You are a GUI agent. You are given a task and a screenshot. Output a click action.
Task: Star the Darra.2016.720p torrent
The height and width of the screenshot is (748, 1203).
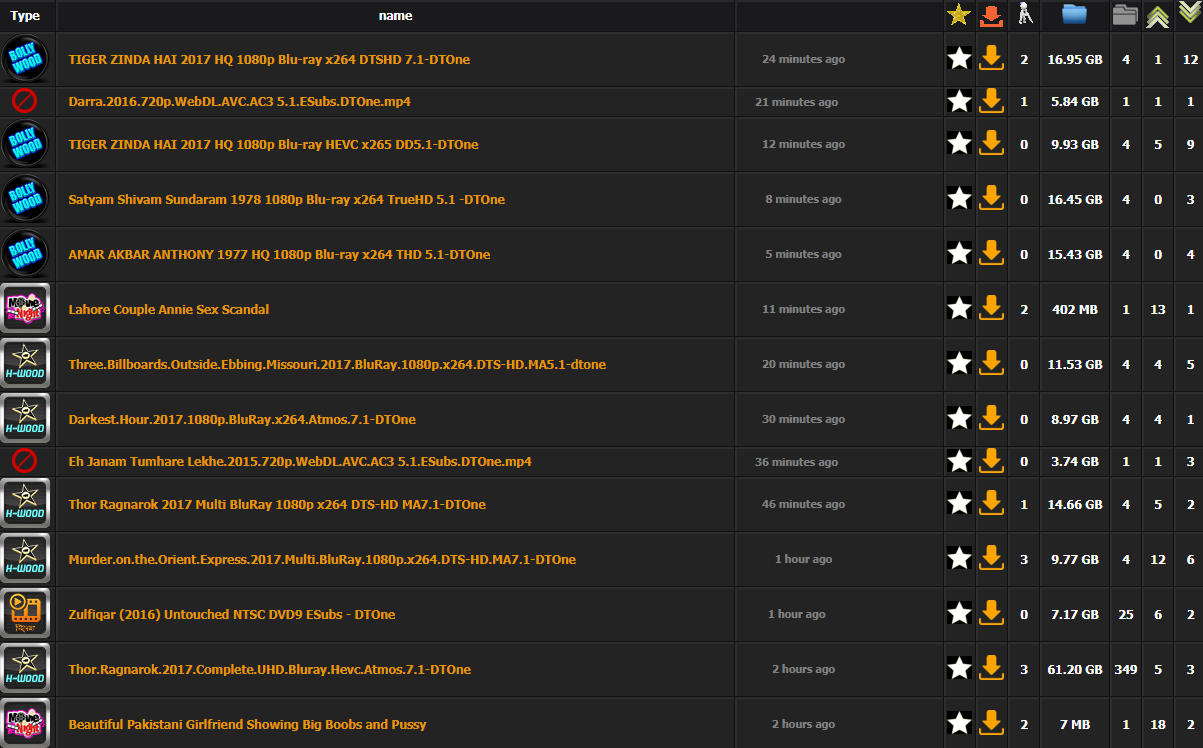click(959, 101)
